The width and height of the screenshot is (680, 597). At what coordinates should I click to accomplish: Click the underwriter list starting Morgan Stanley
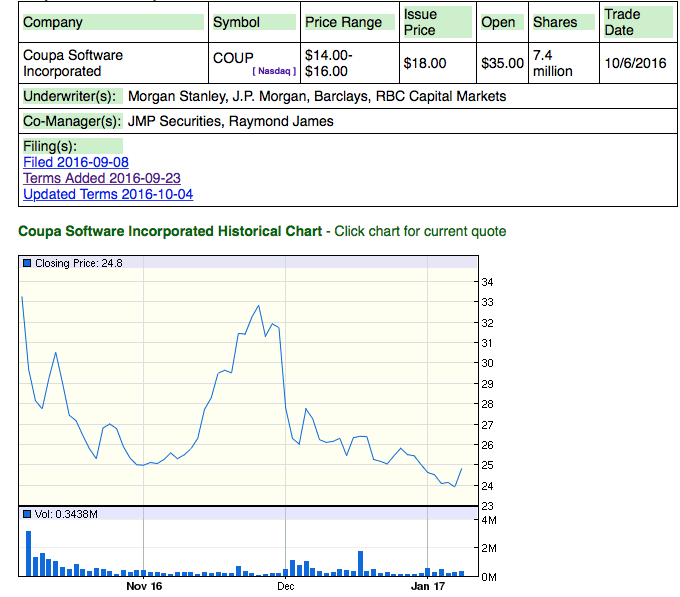click(x=317, y=96)
